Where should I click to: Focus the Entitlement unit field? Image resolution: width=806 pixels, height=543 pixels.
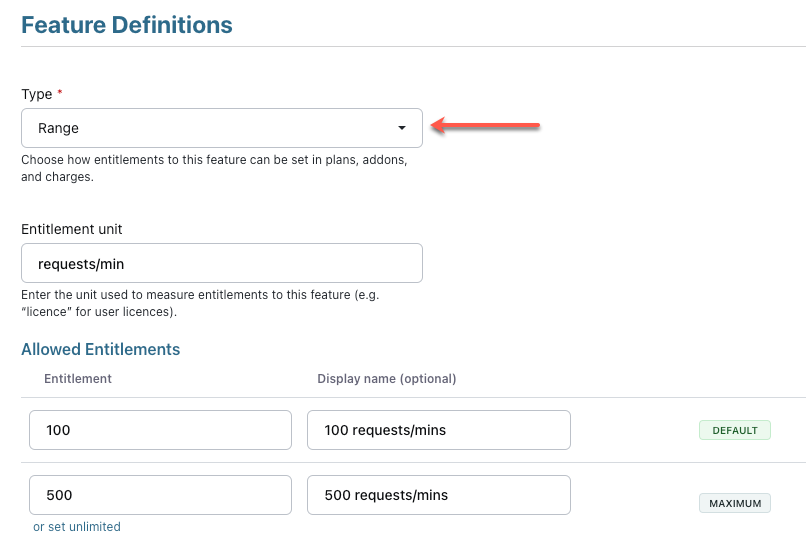(x=221, y=263)
